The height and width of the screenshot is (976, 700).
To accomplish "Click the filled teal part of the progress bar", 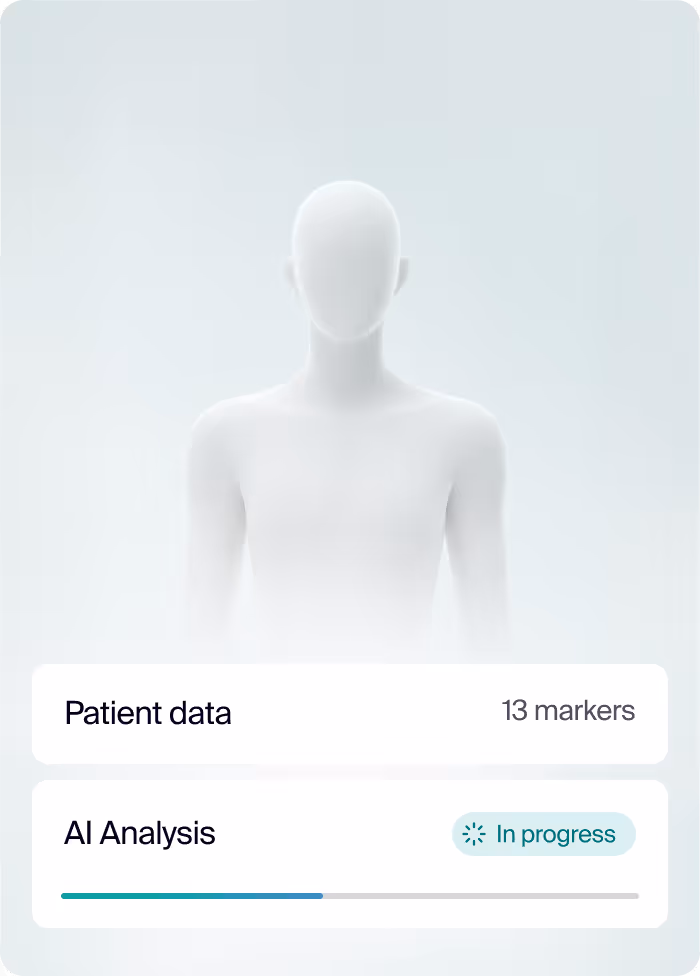I will [192, 896].
